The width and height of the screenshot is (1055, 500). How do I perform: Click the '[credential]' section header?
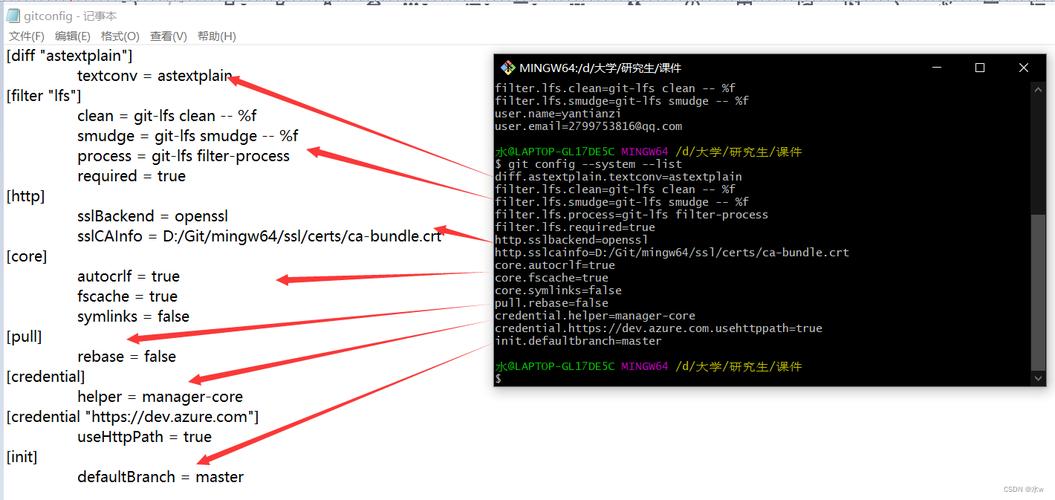46,376
